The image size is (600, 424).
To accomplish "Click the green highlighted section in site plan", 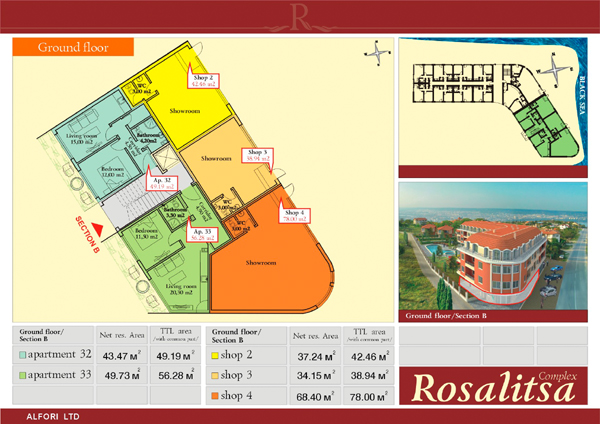I will (x=546, y=127).
